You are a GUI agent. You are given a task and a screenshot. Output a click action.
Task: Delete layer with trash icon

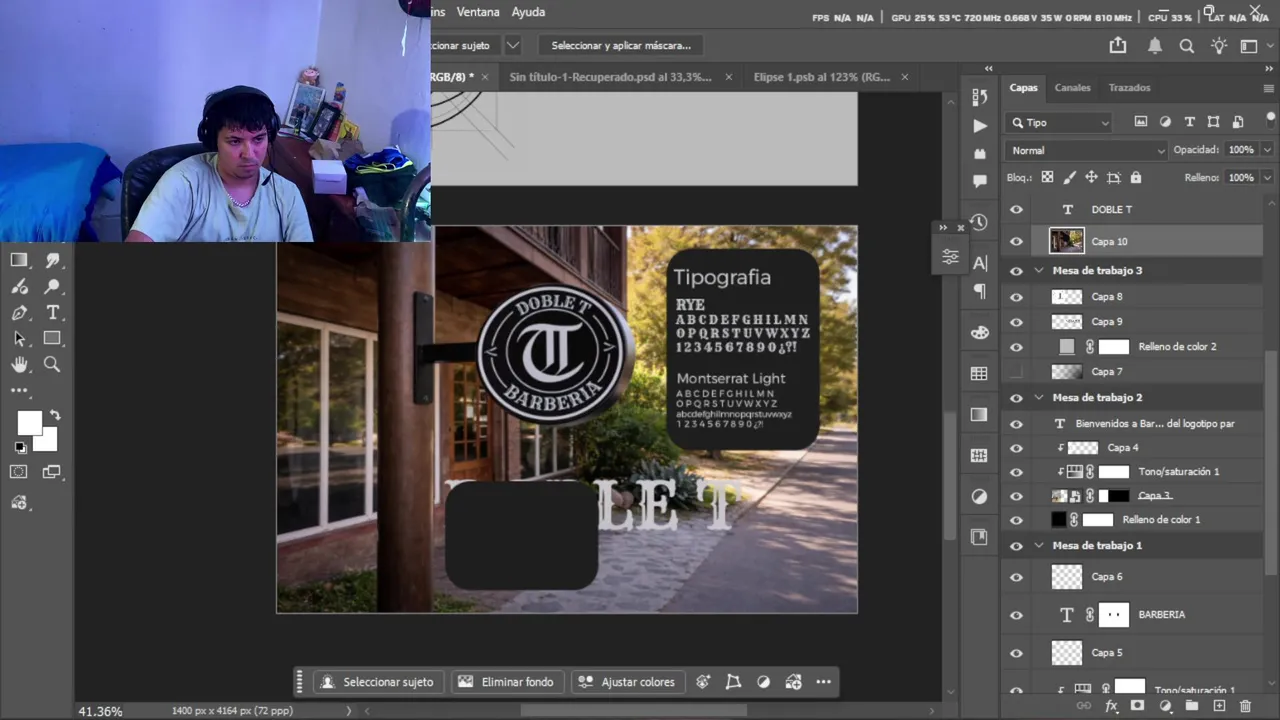[1245, 706]
